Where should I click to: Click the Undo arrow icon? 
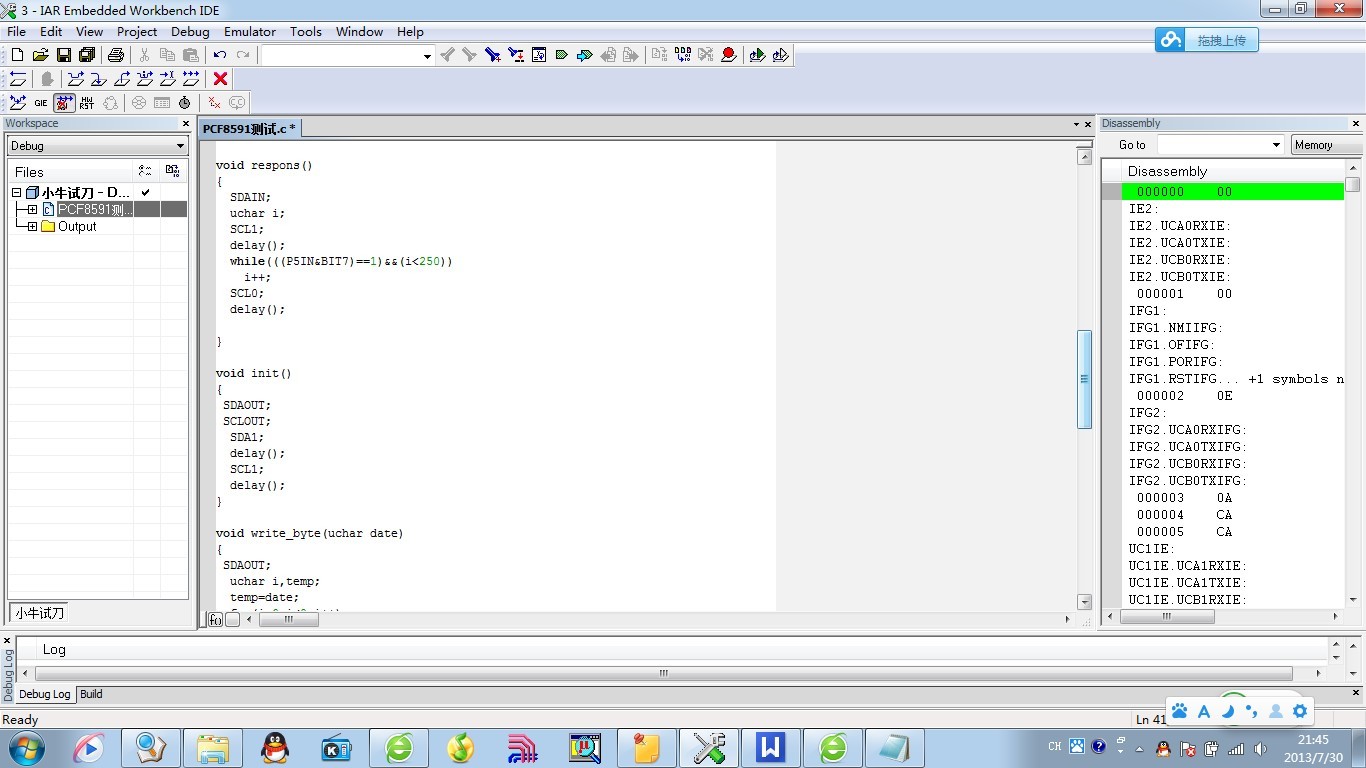220,55
